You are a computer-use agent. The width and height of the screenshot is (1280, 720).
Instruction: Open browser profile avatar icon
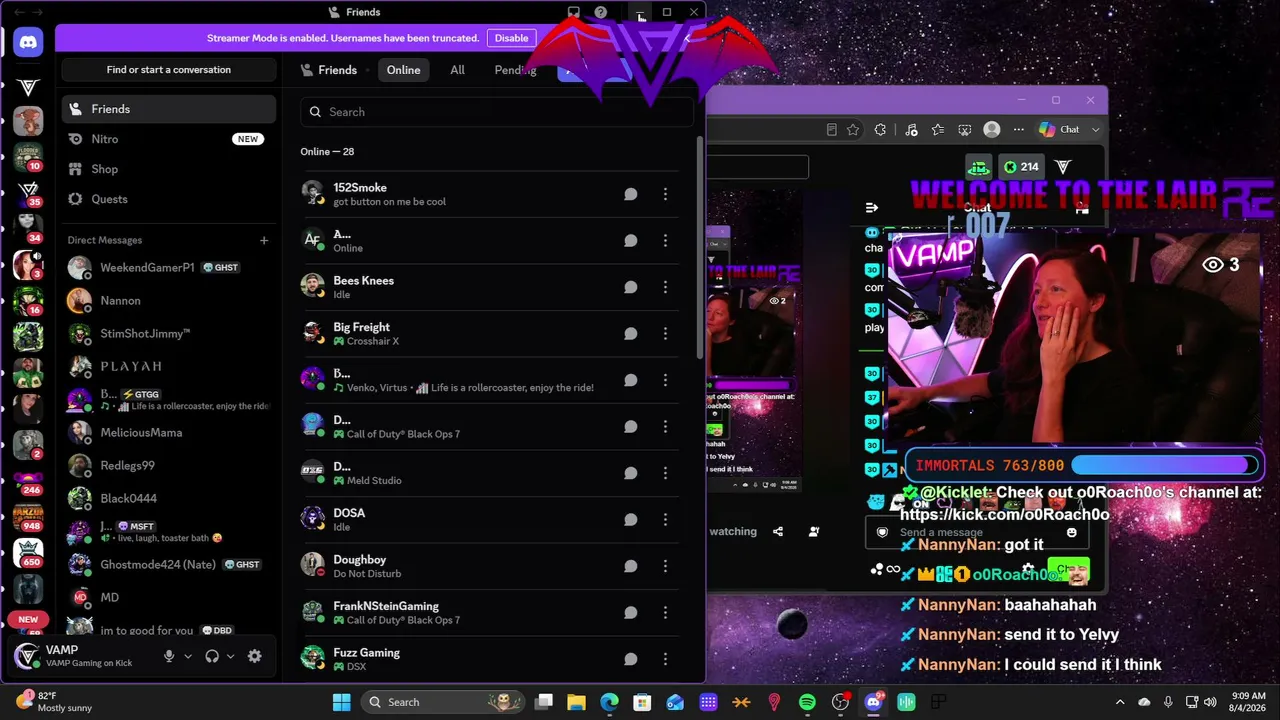coord(992,129)
